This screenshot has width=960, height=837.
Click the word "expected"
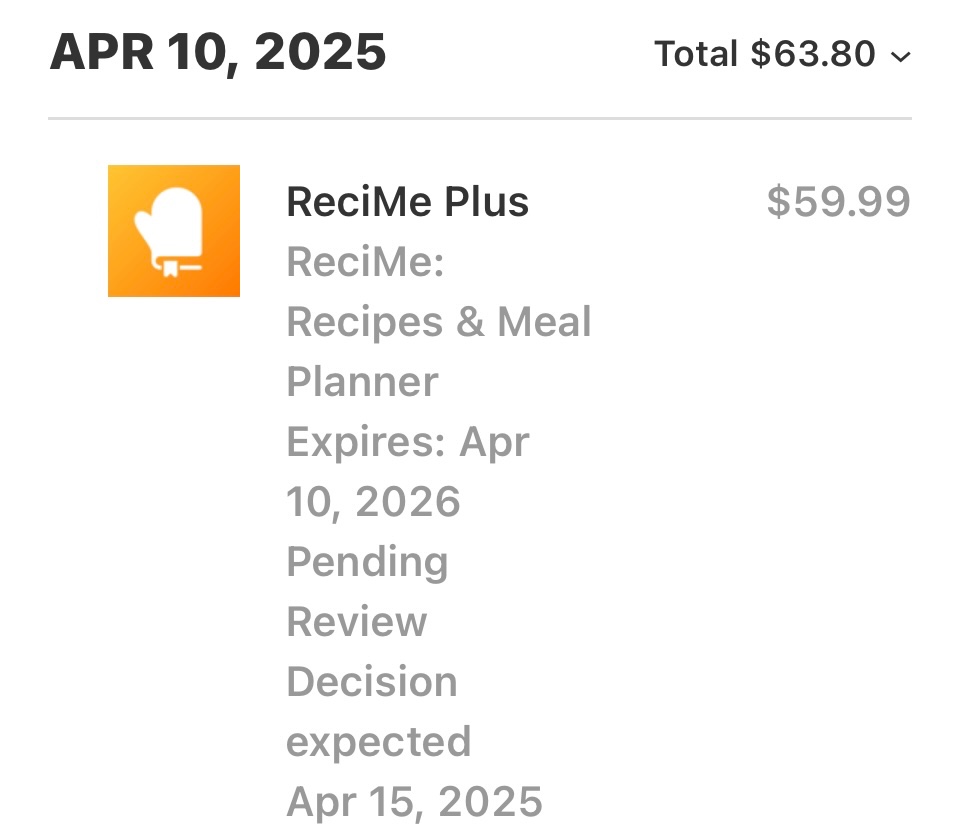pyautogui.click(x=378, y=742)
